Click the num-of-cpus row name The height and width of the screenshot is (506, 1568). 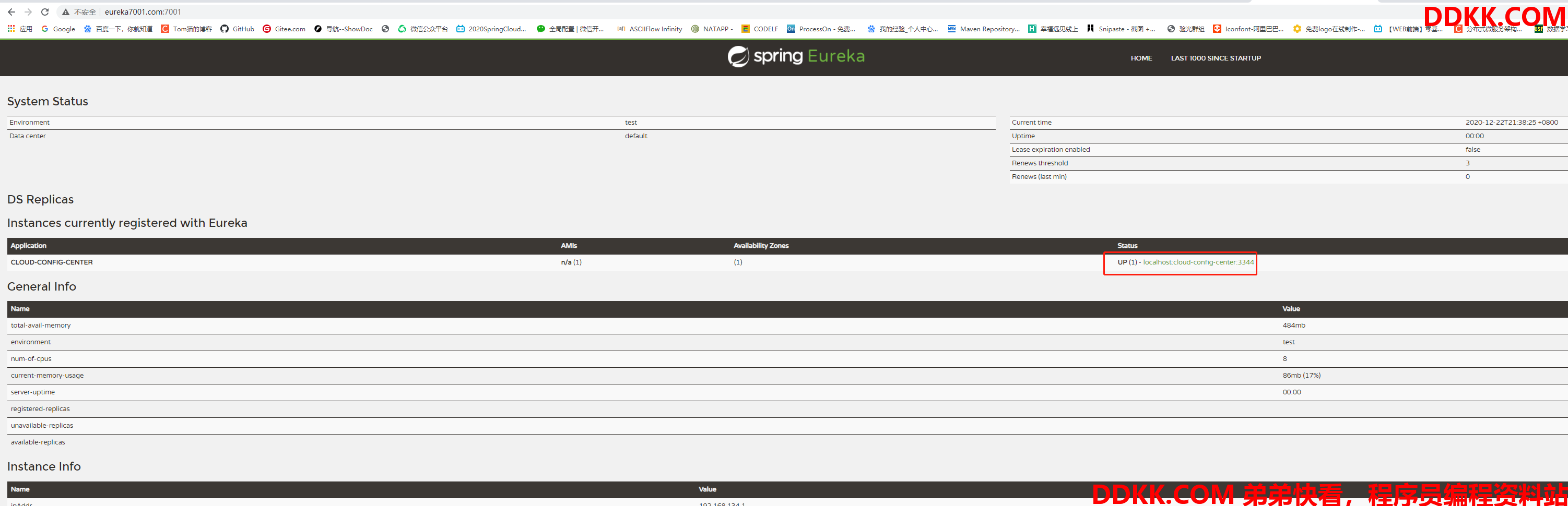pyautogui.click(x=31, y=359)
